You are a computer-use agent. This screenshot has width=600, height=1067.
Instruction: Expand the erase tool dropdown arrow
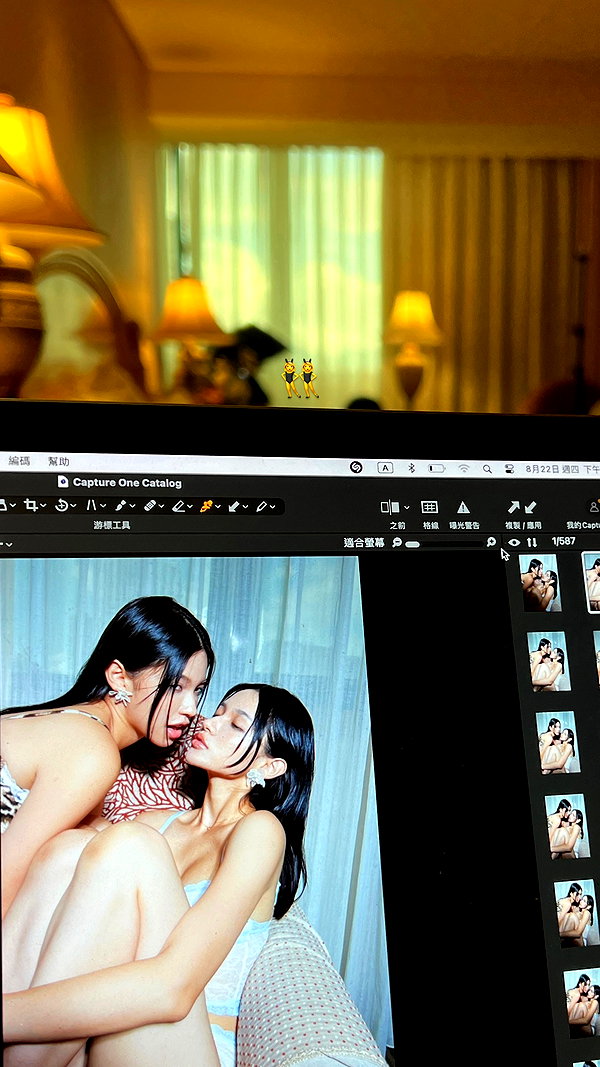pyautogui.click(x=190, y=506)
